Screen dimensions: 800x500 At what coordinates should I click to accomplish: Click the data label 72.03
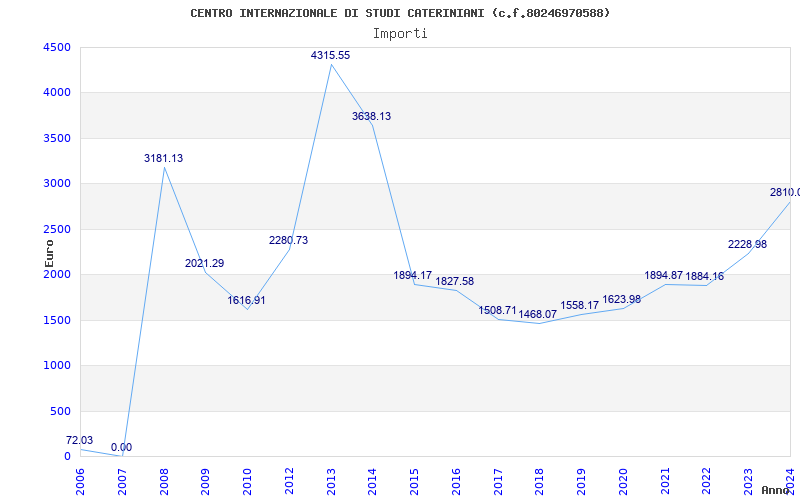[x=80, y=440]
